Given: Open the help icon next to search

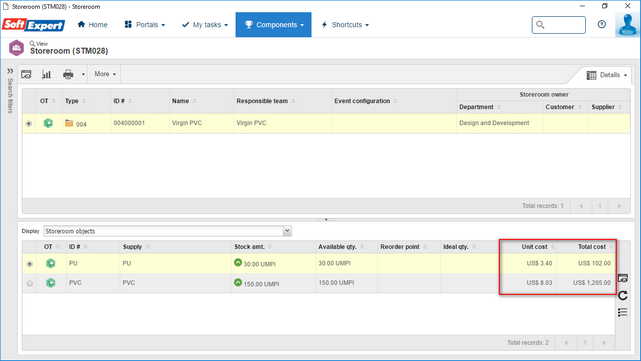Looking at the screenshot, I should click(x=602, y=25).
